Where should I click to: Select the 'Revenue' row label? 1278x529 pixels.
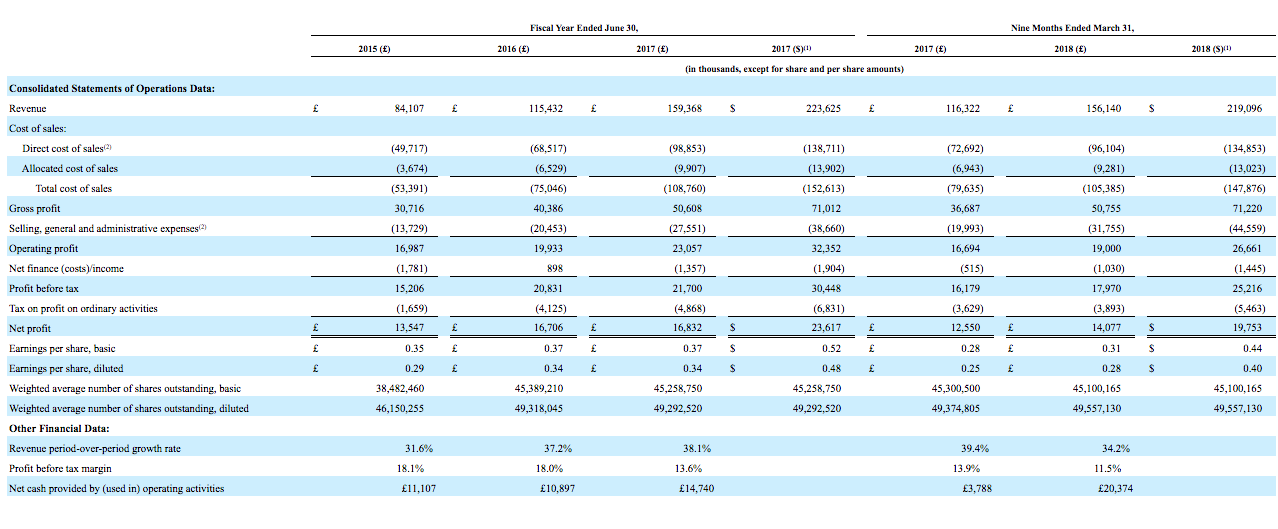point(27,108)
